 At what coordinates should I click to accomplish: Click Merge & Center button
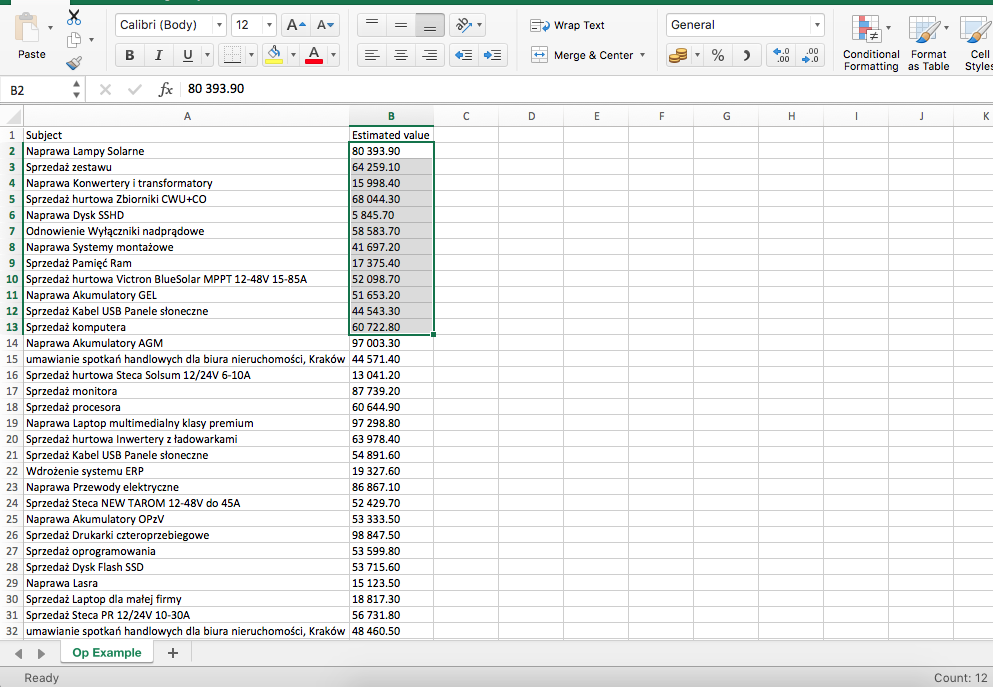[582, 56]
